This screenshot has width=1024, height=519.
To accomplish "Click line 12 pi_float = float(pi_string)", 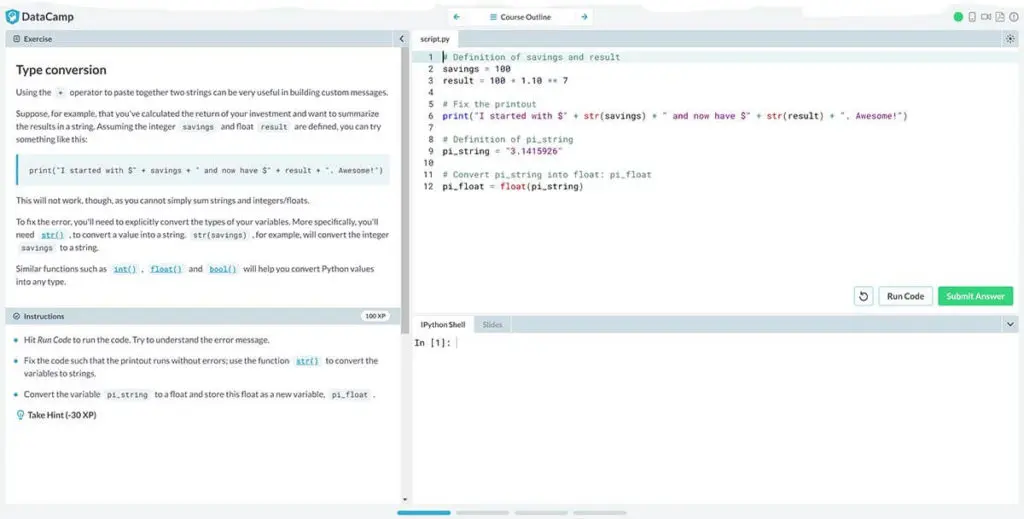I will [x=513, y=187].
